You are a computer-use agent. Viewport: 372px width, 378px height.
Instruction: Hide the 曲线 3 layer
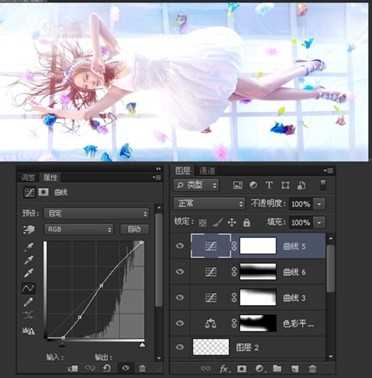180,297
